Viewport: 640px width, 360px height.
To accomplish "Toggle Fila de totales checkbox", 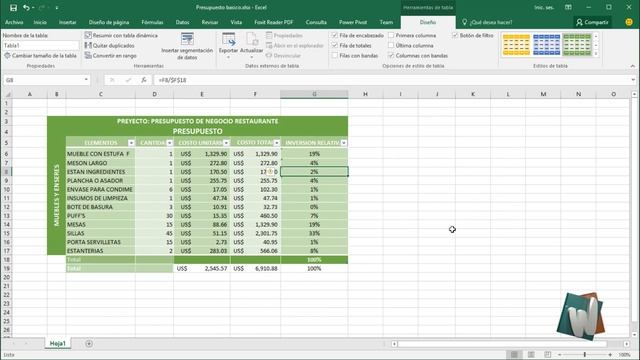I will (x=335, y=45).
